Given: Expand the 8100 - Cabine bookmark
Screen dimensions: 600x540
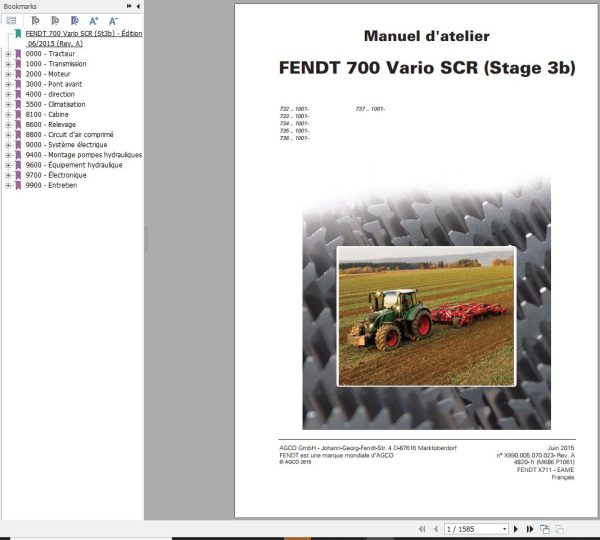Looking at the screenshot, I should tap(8, 115).
